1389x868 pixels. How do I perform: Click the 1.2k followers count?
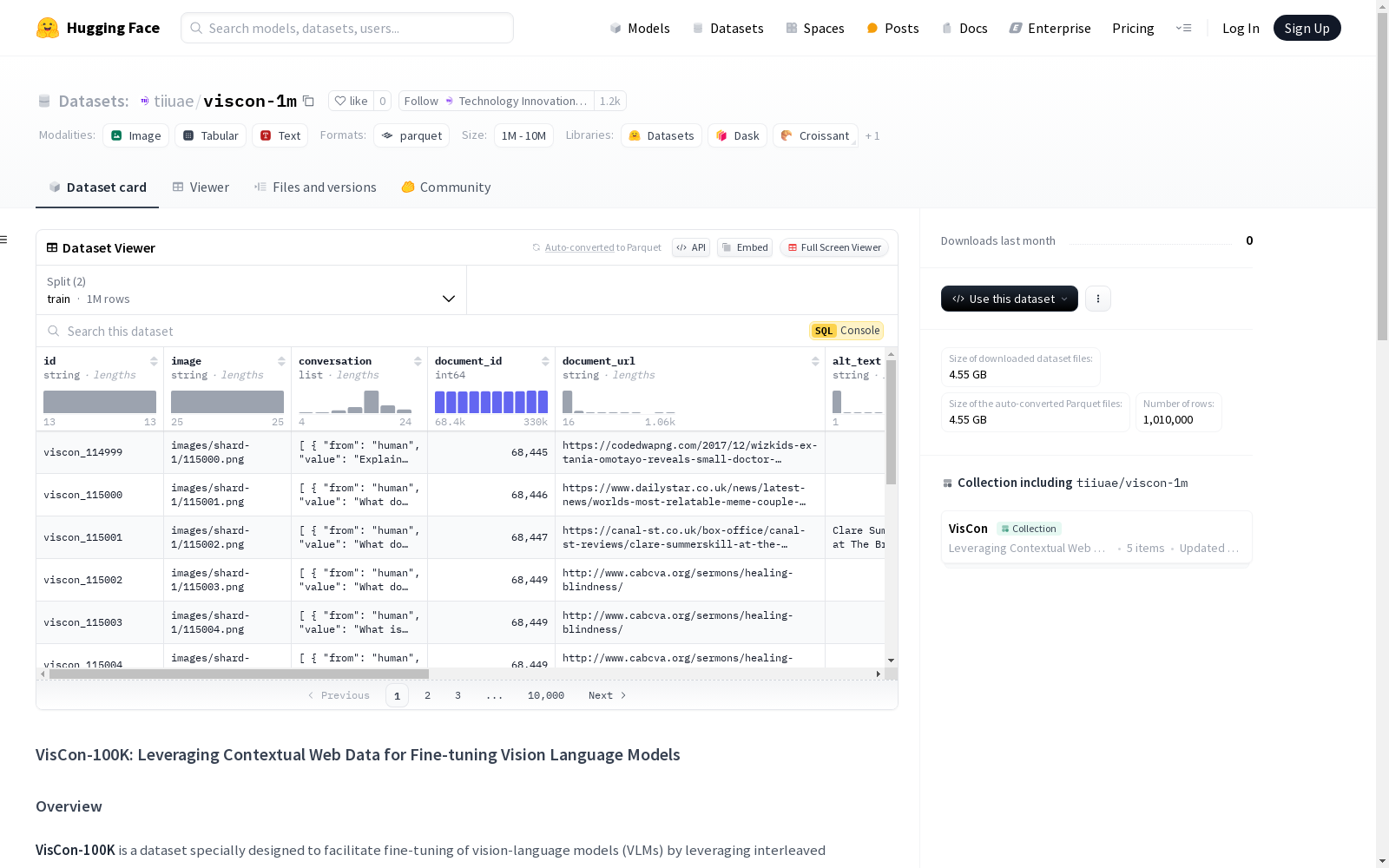pyautogui.click(x=610, y=101)
